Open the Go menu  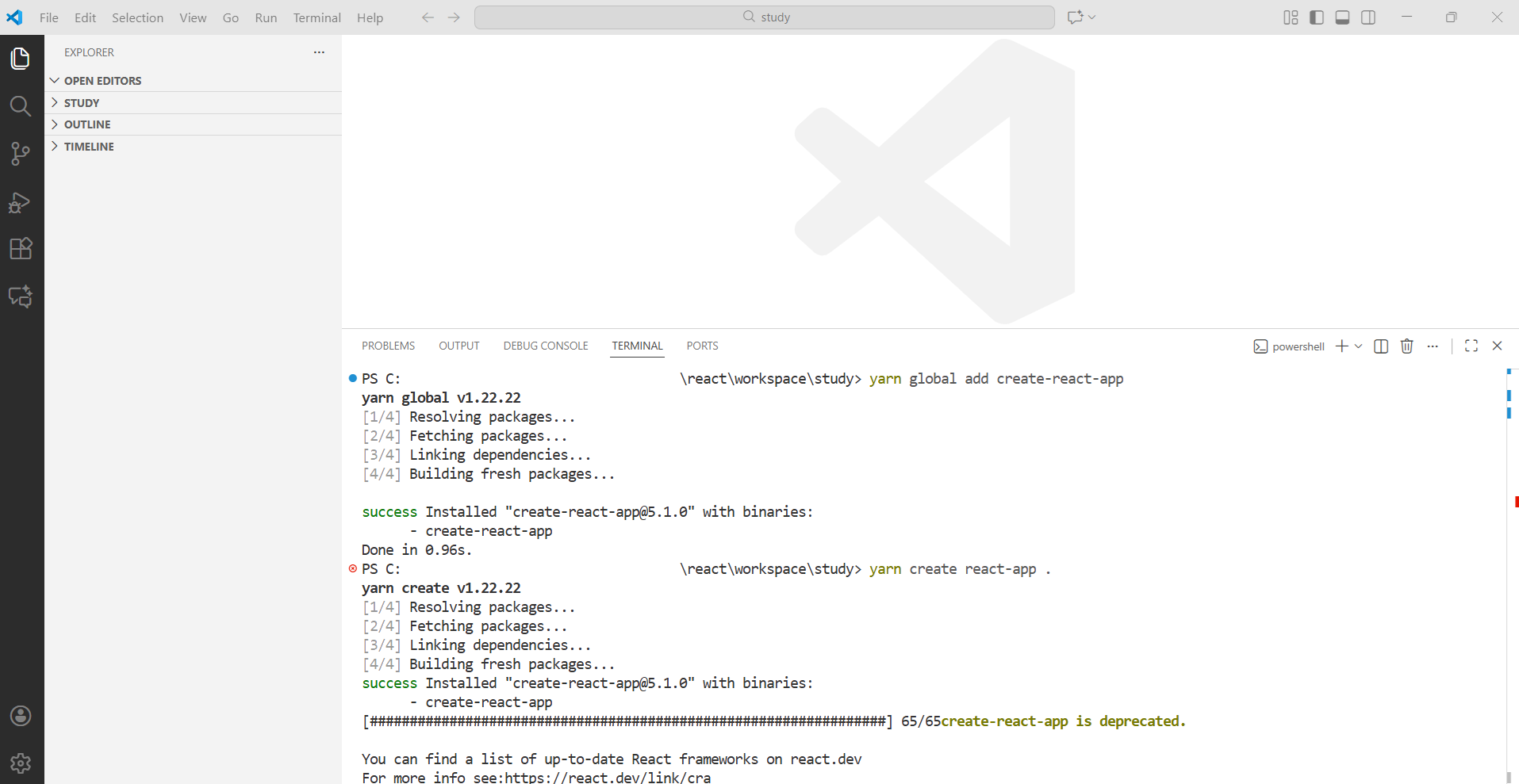231,17
